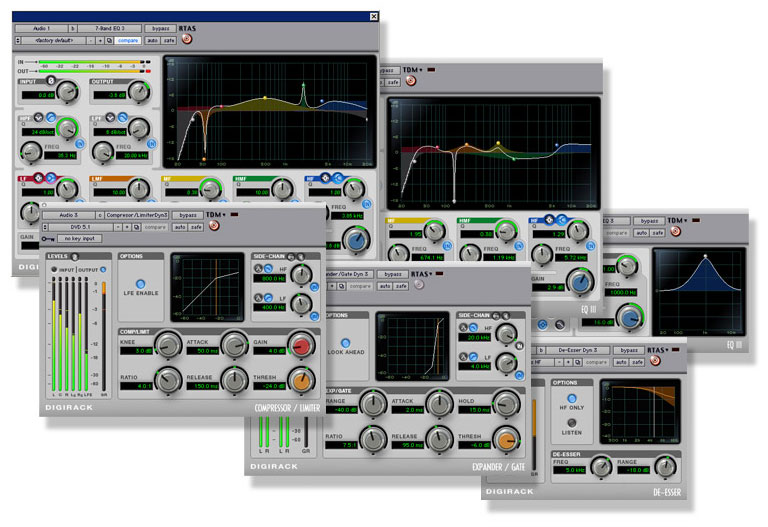
Task: Click copy settings icon in 7-Band EQ header
Action: pyautogui.click(x=109, y=40)
